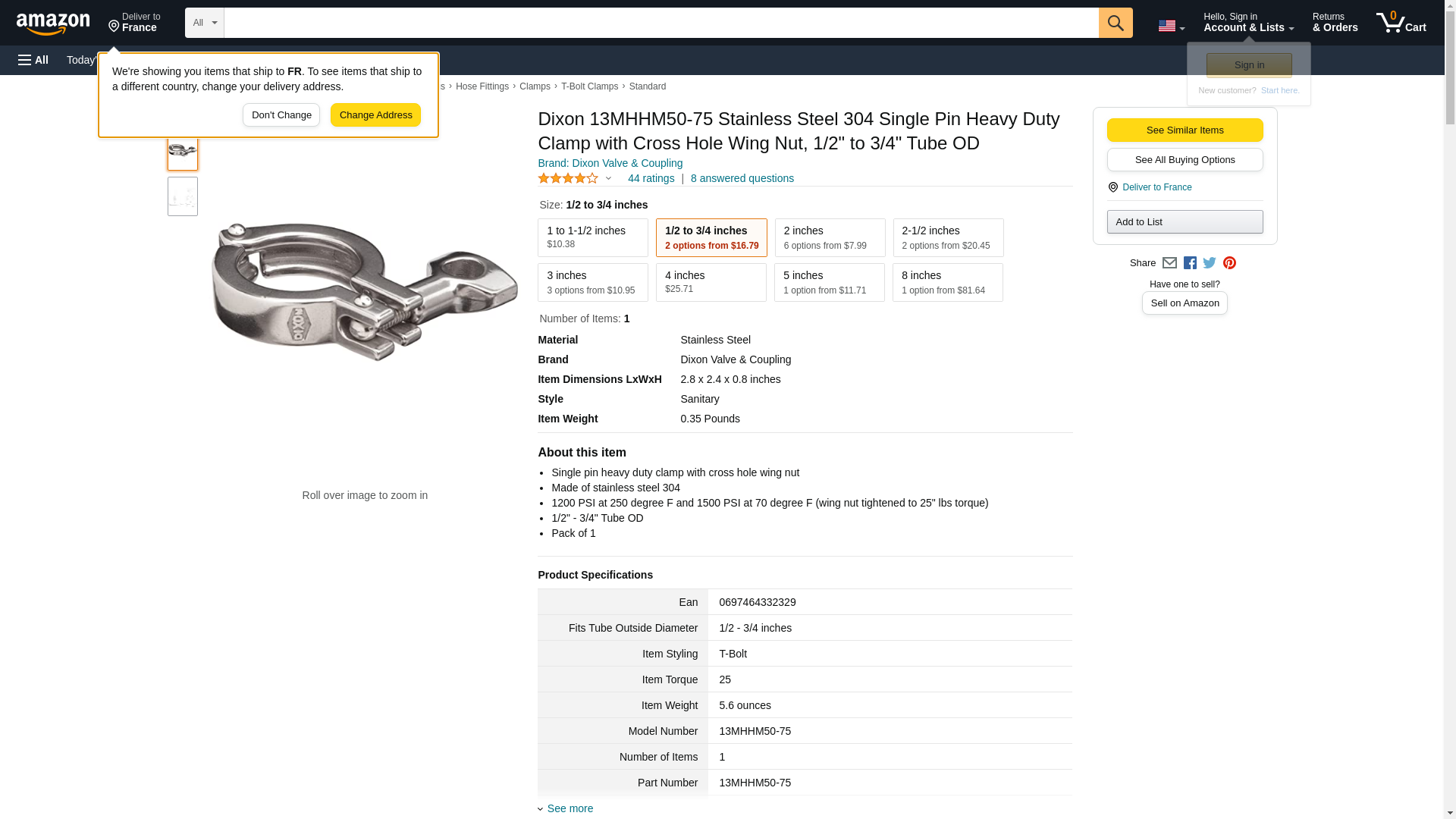1456x819 pixels.
Task: Choose the 8 inches size option
Action: click(947, 282)
